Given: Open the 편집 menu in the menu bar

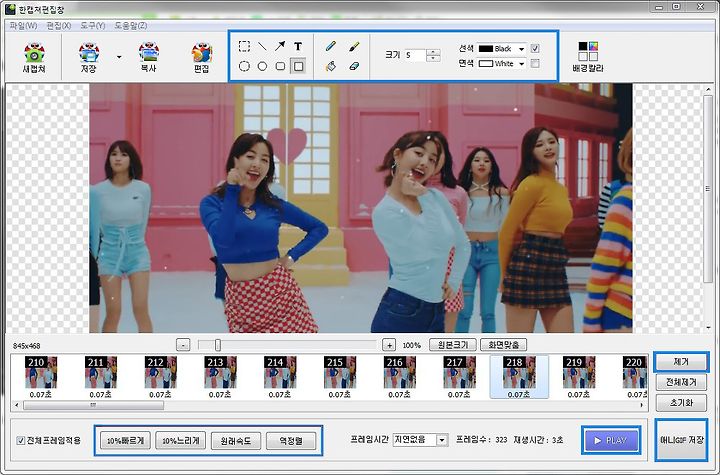Looking at the screenshot, I should pos(58,26).
